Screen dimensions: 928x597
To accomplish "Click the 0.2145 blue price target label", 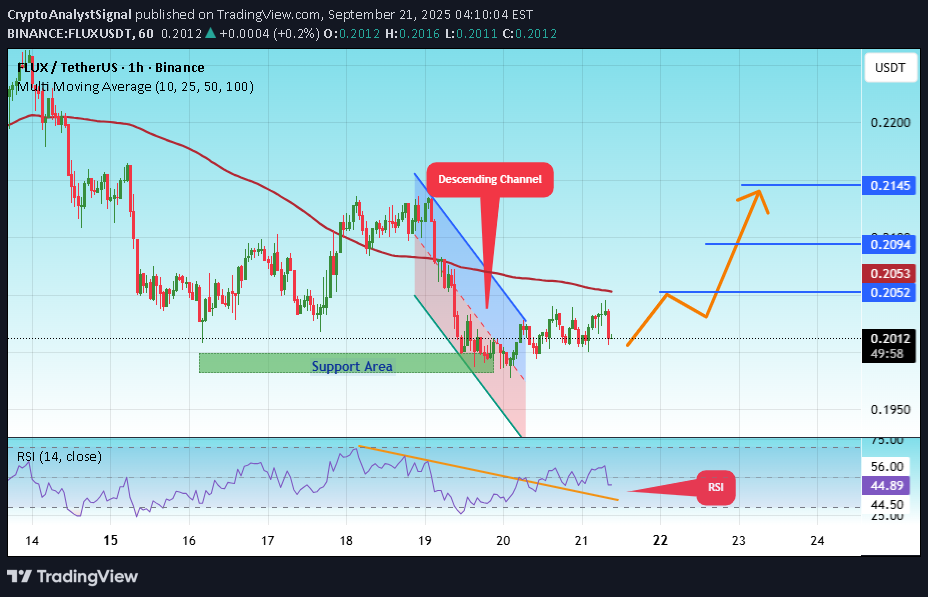I will point(888,186).
